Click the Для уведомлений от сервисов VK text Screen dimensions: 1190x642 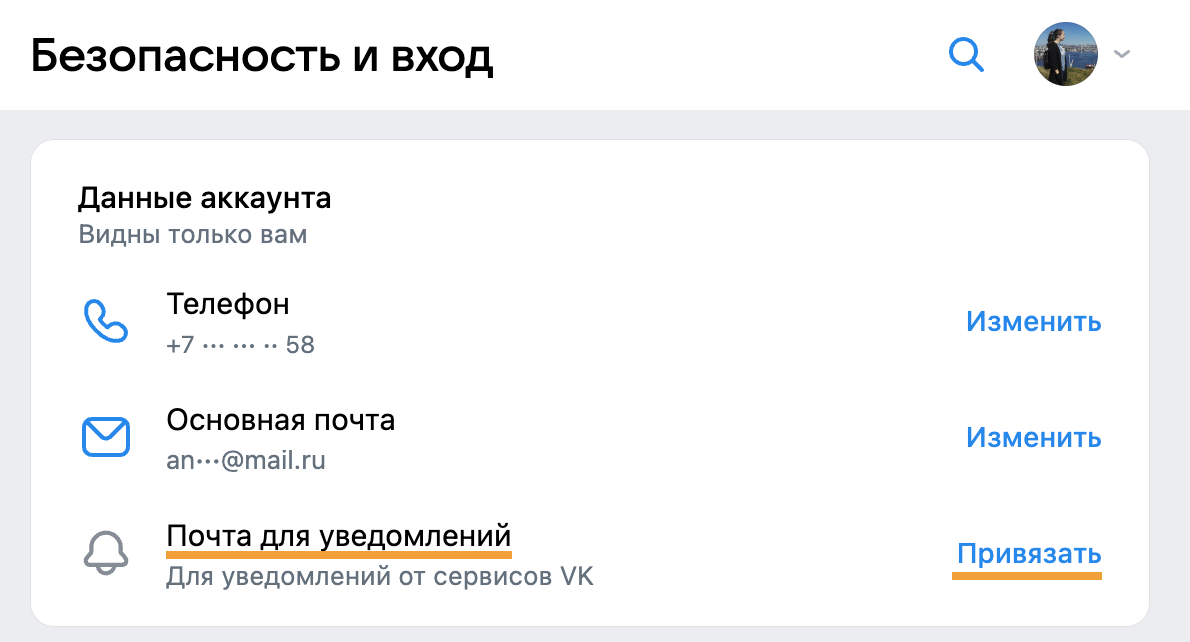[379, 576]
